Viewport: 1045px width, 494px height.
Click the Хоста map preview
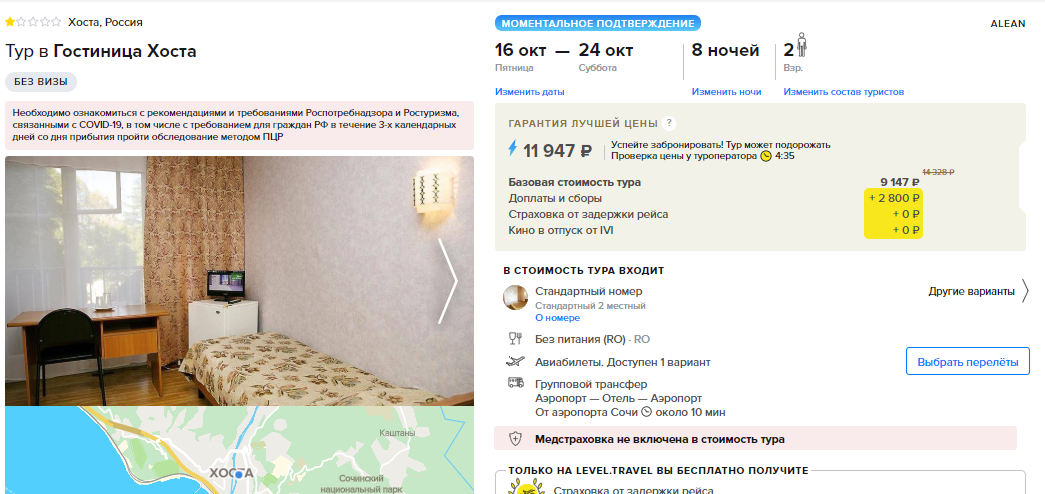pos(239,450)
